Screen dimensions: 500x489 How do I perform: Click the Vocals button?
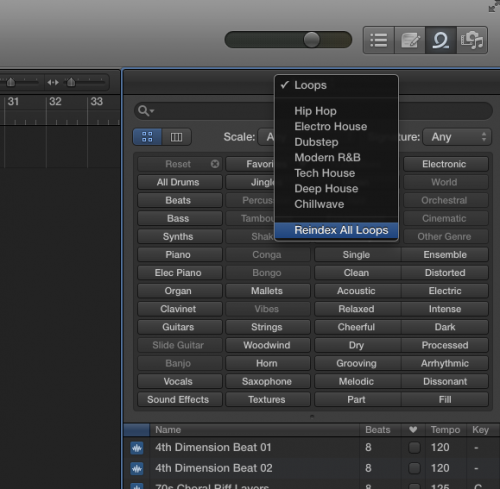180,381
